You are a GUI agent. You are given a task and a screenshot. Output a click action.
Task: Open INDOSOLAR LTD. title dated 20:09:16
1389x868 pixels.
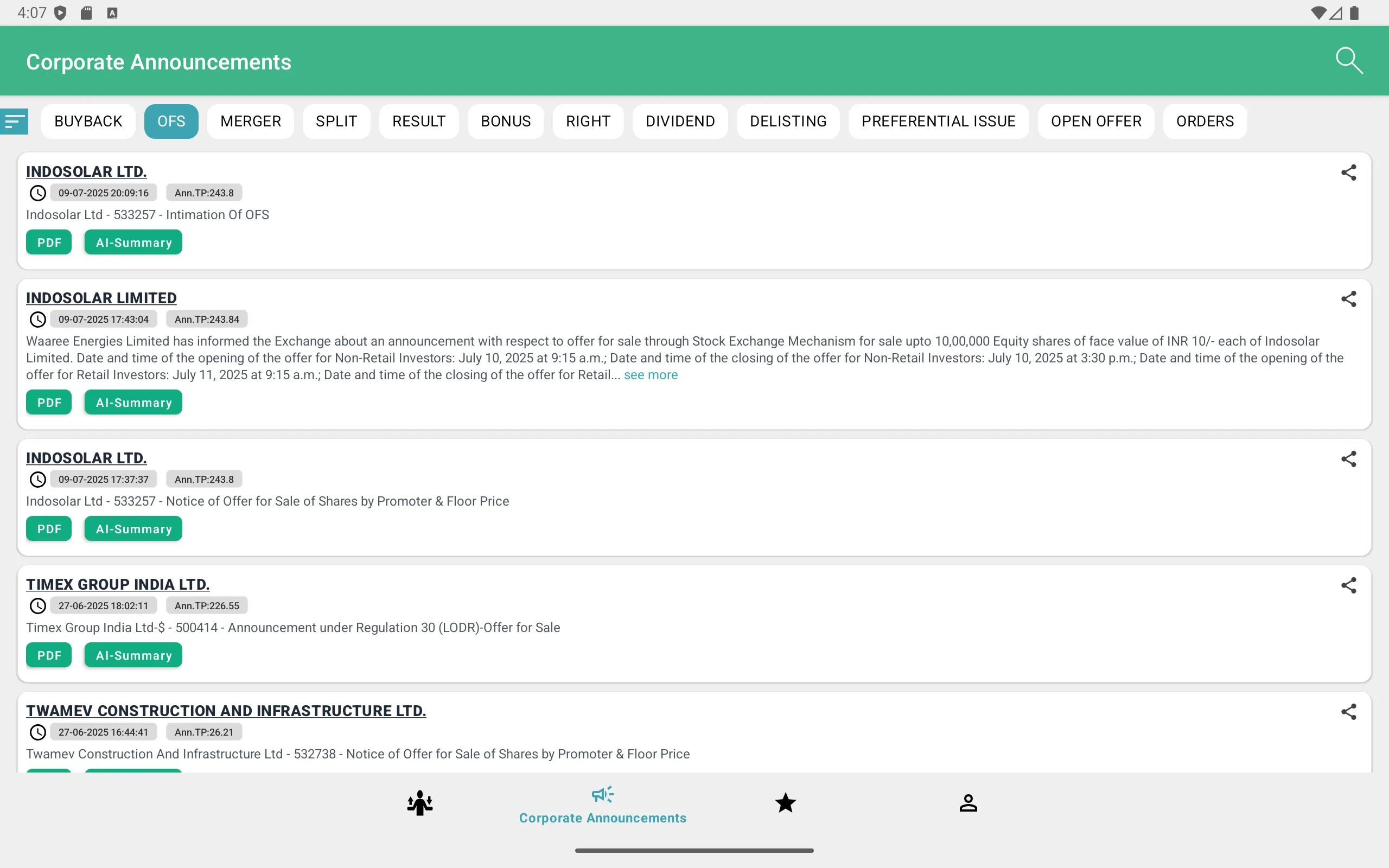point(86,171)
